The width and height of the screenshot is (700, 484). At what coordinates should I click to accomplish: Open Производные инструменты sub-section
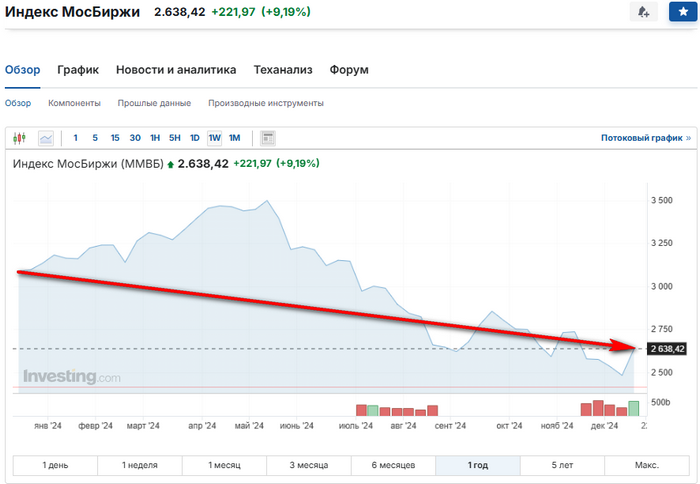click(x=265, y=103)
